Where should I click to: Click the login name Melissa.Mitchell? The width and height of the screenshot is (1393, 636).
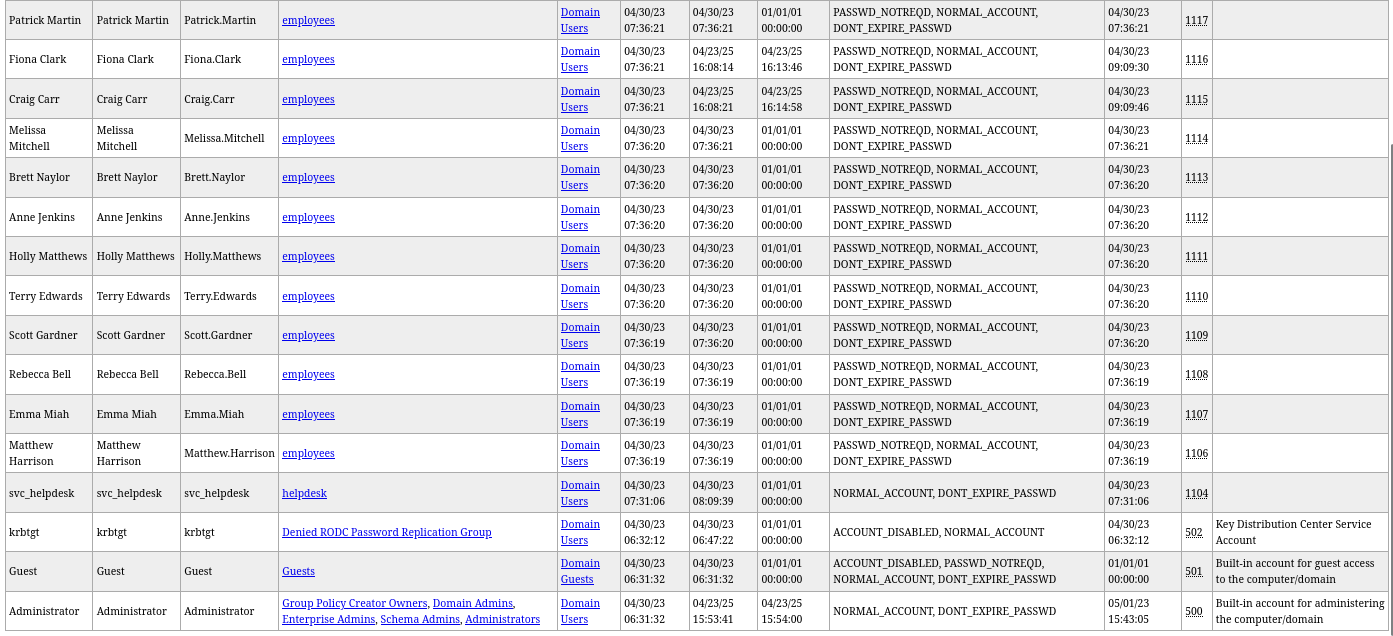coord(224,138)
